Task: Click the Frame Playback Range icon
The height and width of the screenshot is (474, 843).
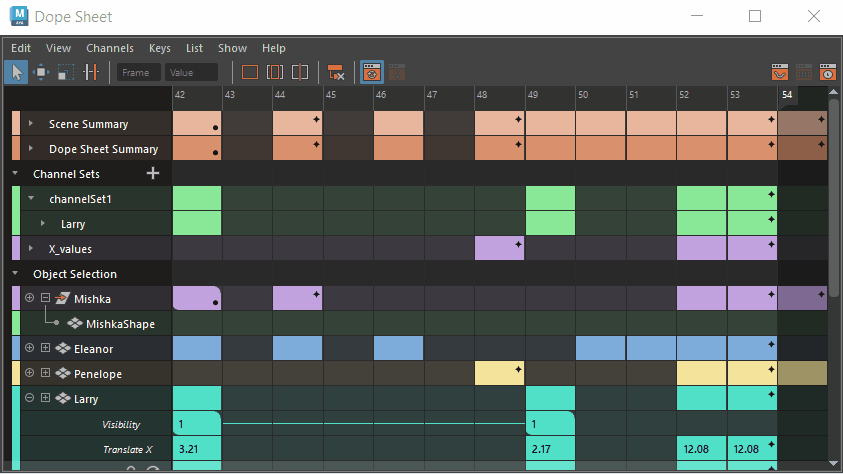Action: (x=275, y=72)
